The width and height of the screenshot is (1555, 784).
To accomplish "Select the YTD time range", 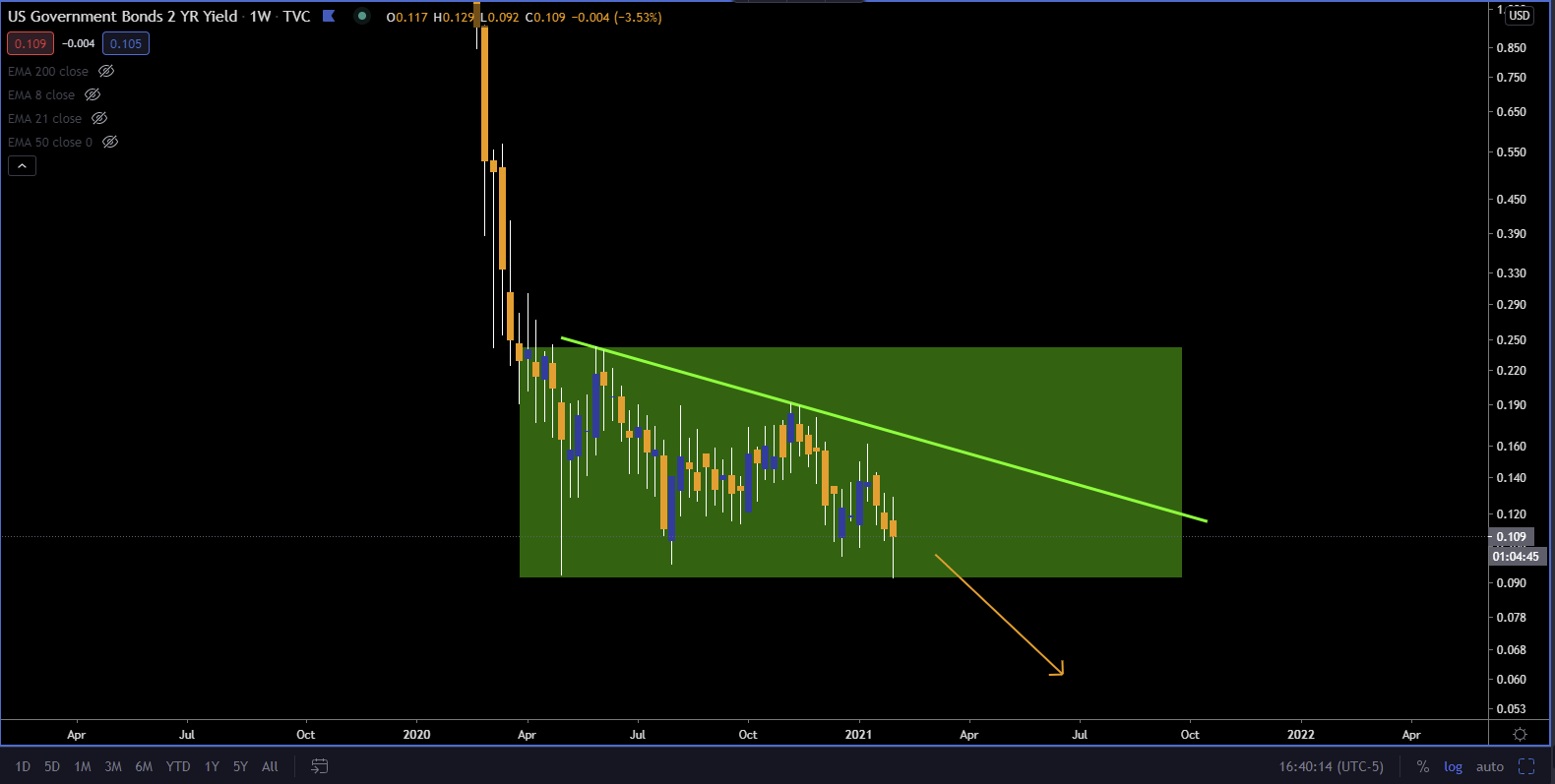I will click(x=178, y=766).
